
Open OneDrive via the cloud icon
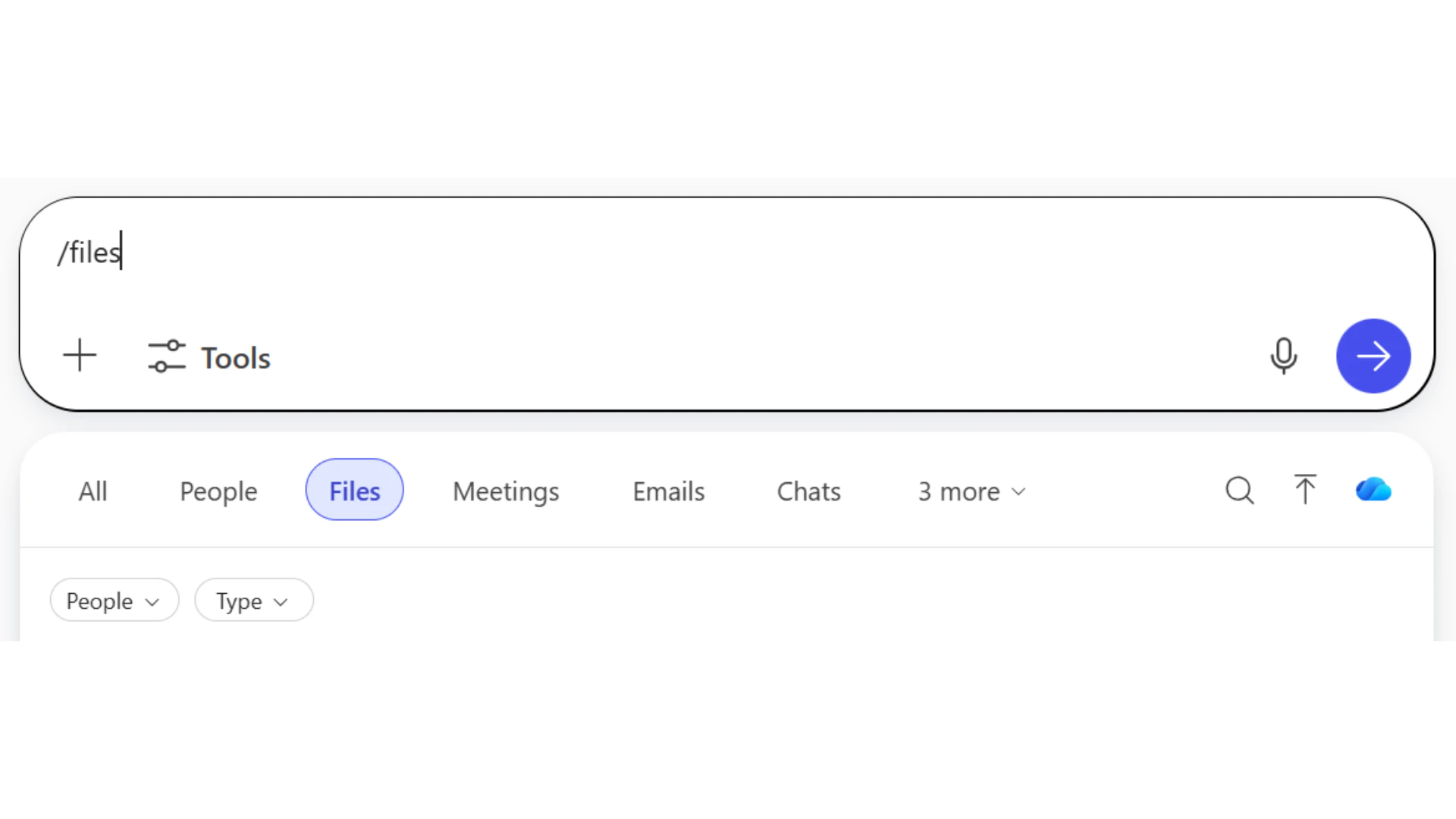(x=1373, y=491)
